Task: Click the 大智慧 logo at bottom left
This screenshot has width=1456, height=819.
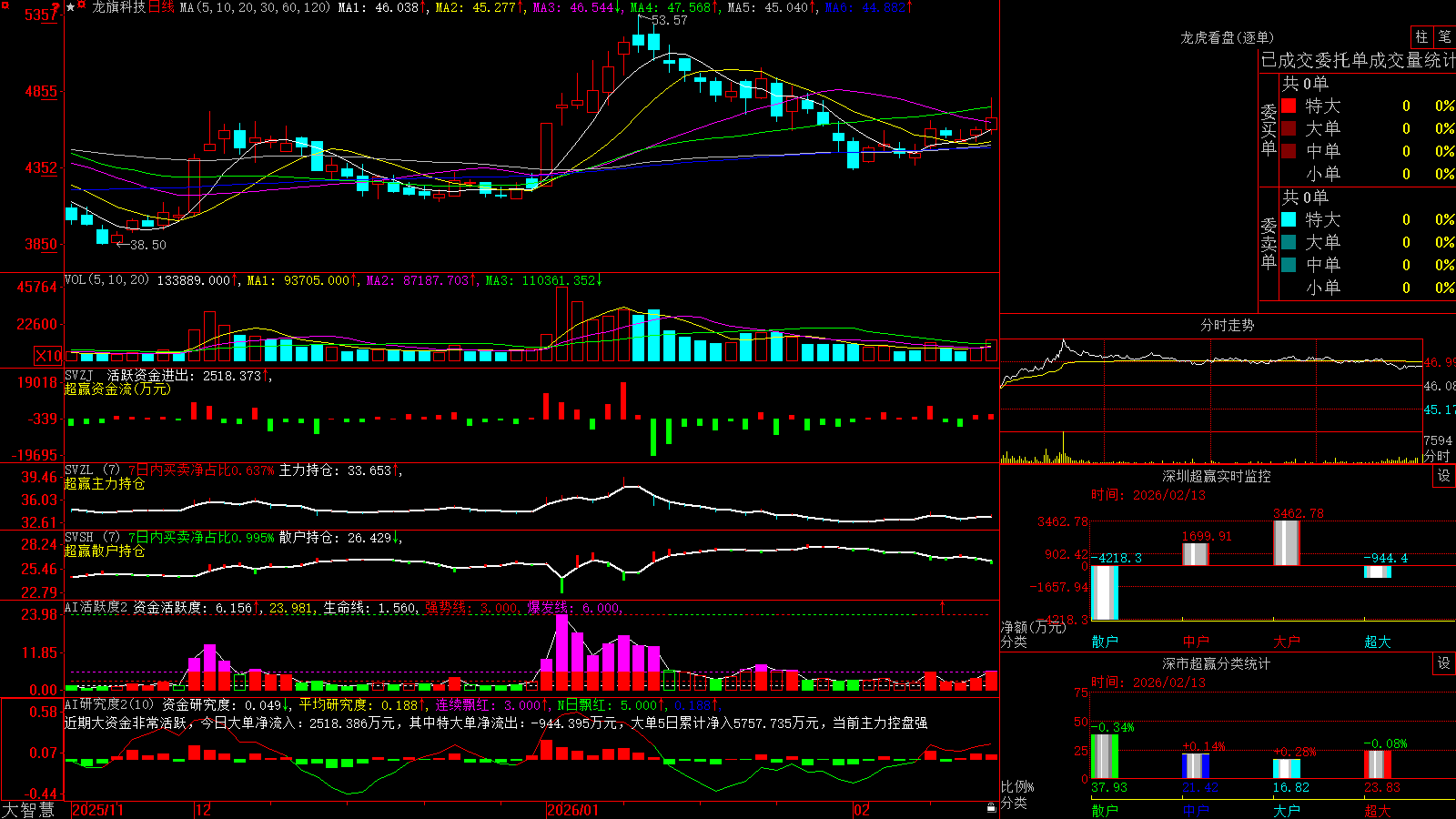Action: (x=28, y=809)
